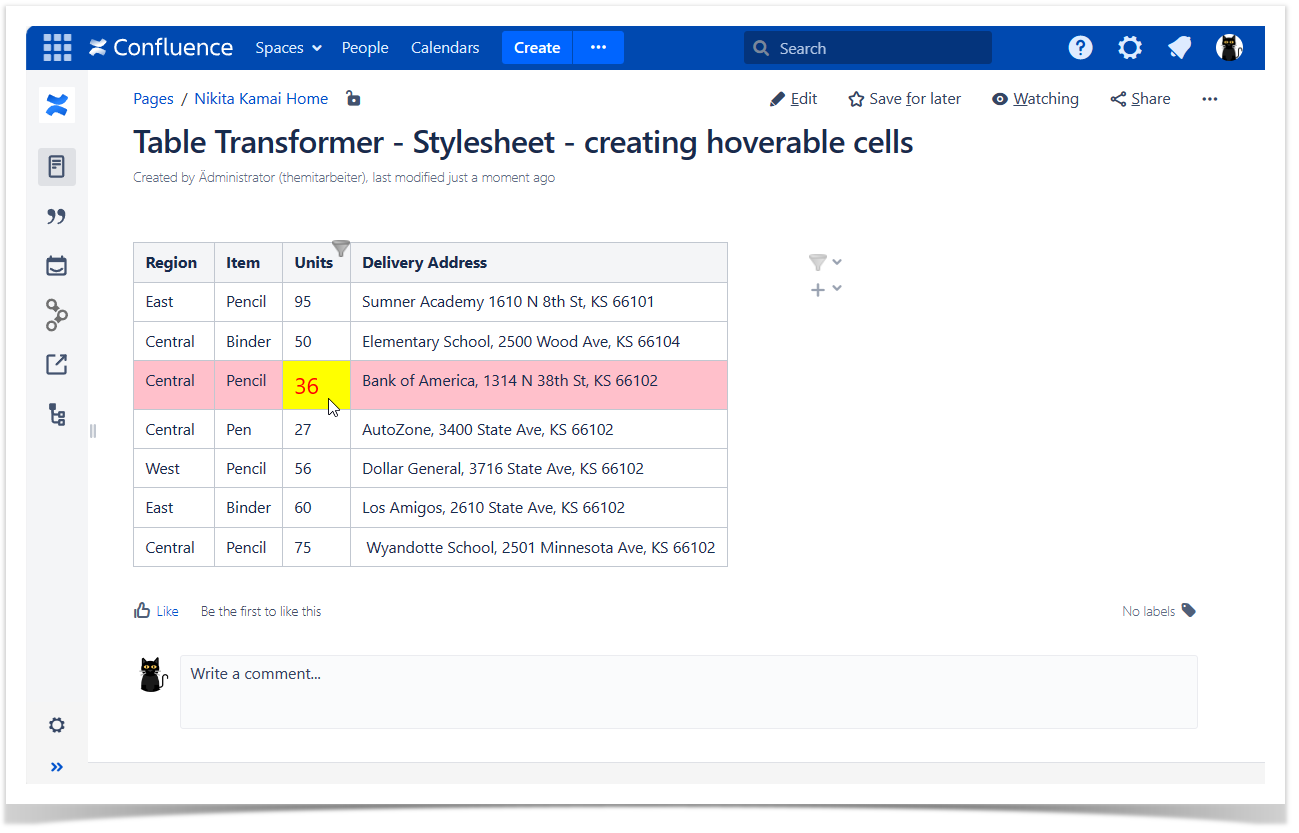
Task: Toggle Save for later star
Action: (x=904, y=99)
